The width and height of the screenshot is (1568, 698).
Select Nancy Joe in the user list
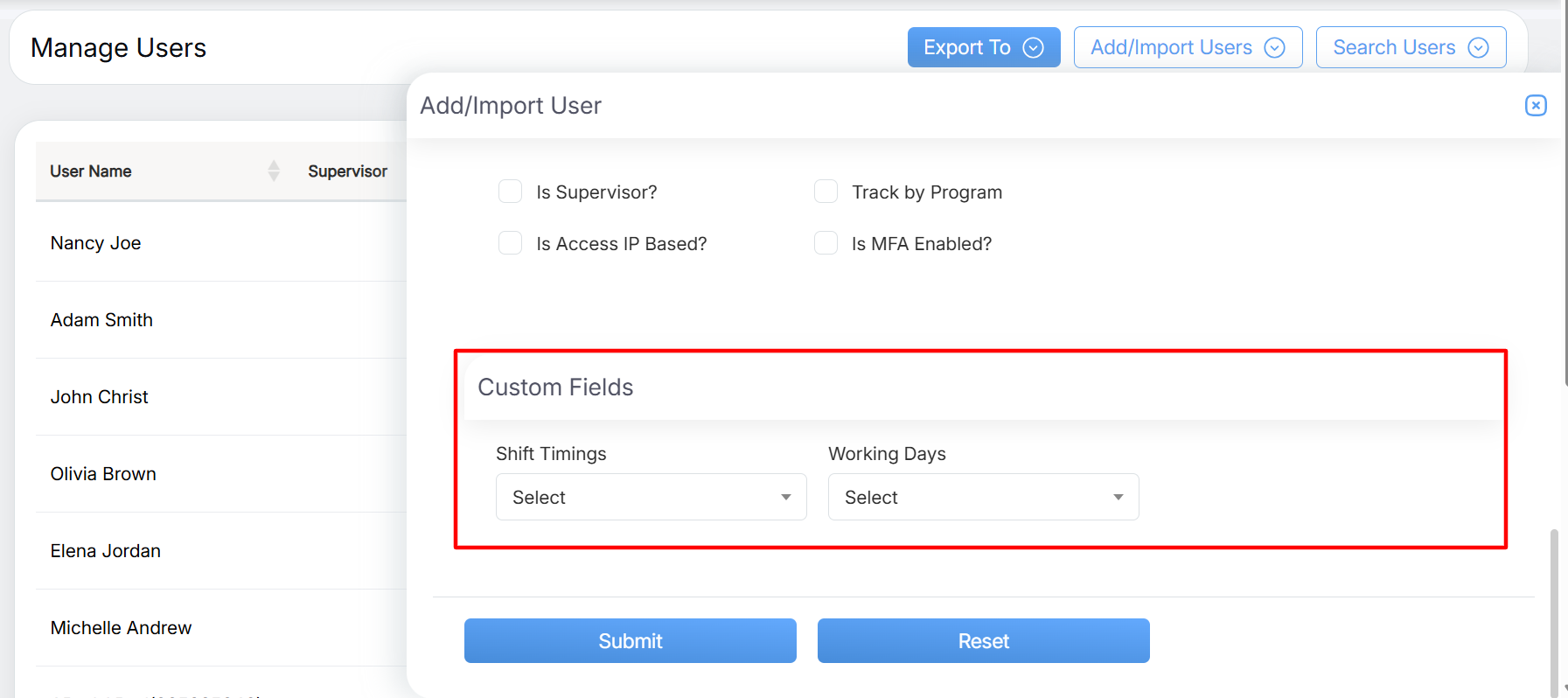pyautogui.click(x=96, y=243)
